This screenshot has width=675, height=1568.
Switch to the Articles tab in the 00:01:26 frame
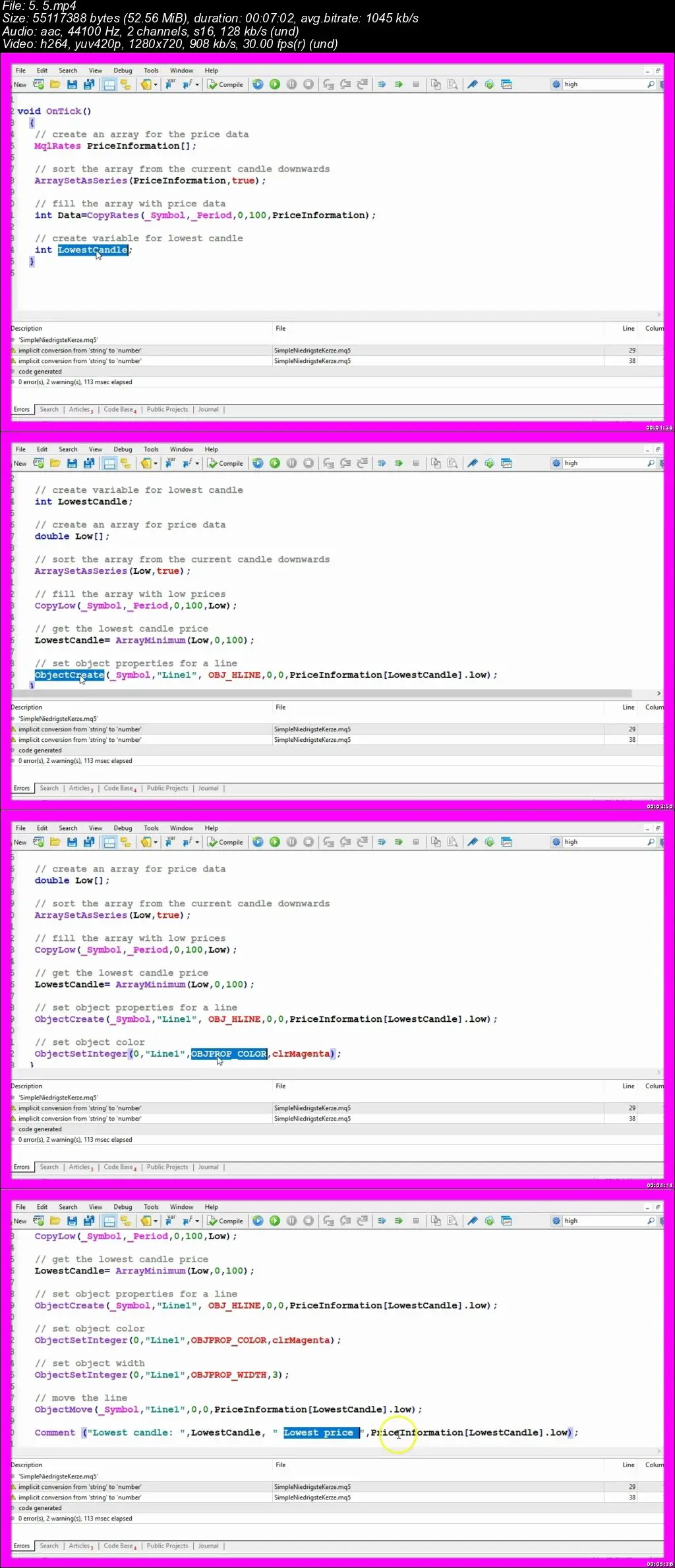tap(81, 410)
